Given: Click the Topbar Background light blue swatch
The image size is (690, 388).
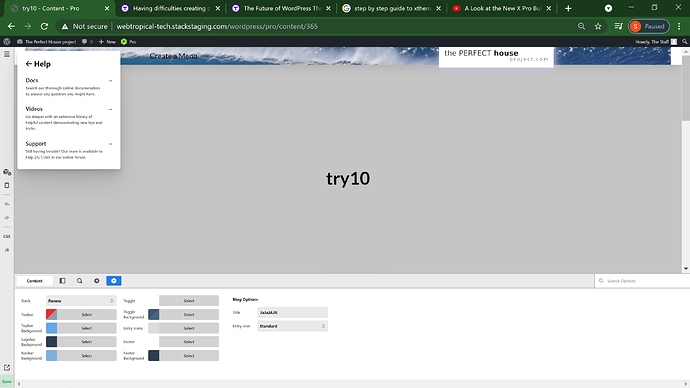Looking at the screenshot, I should (51, 328).
